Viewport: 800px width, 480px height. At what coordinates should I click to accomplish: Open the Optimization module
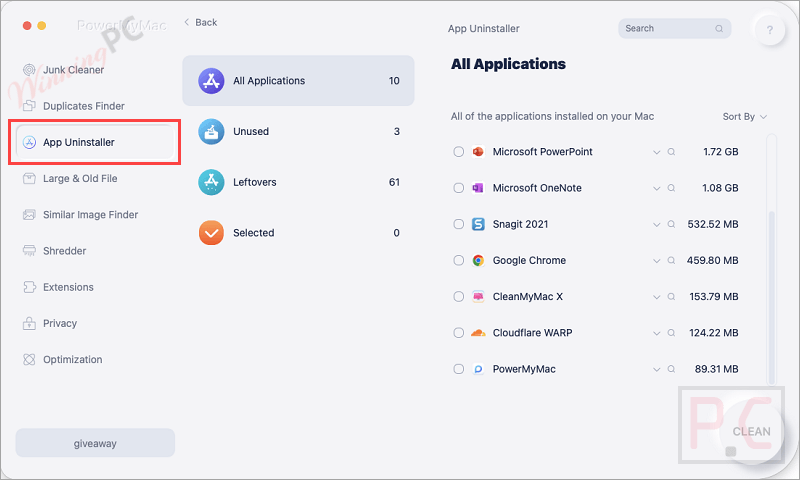[x=63, y=360]
